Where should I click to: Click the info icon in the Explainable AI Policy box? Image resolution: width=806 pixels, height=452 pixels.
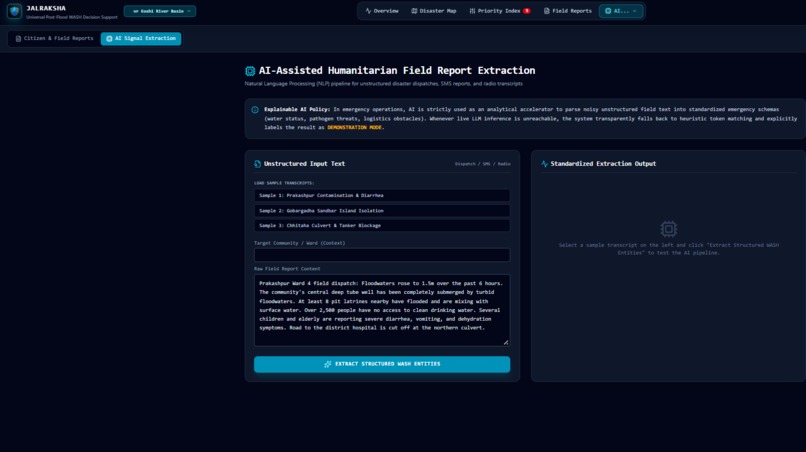click(x=255, y=110)
